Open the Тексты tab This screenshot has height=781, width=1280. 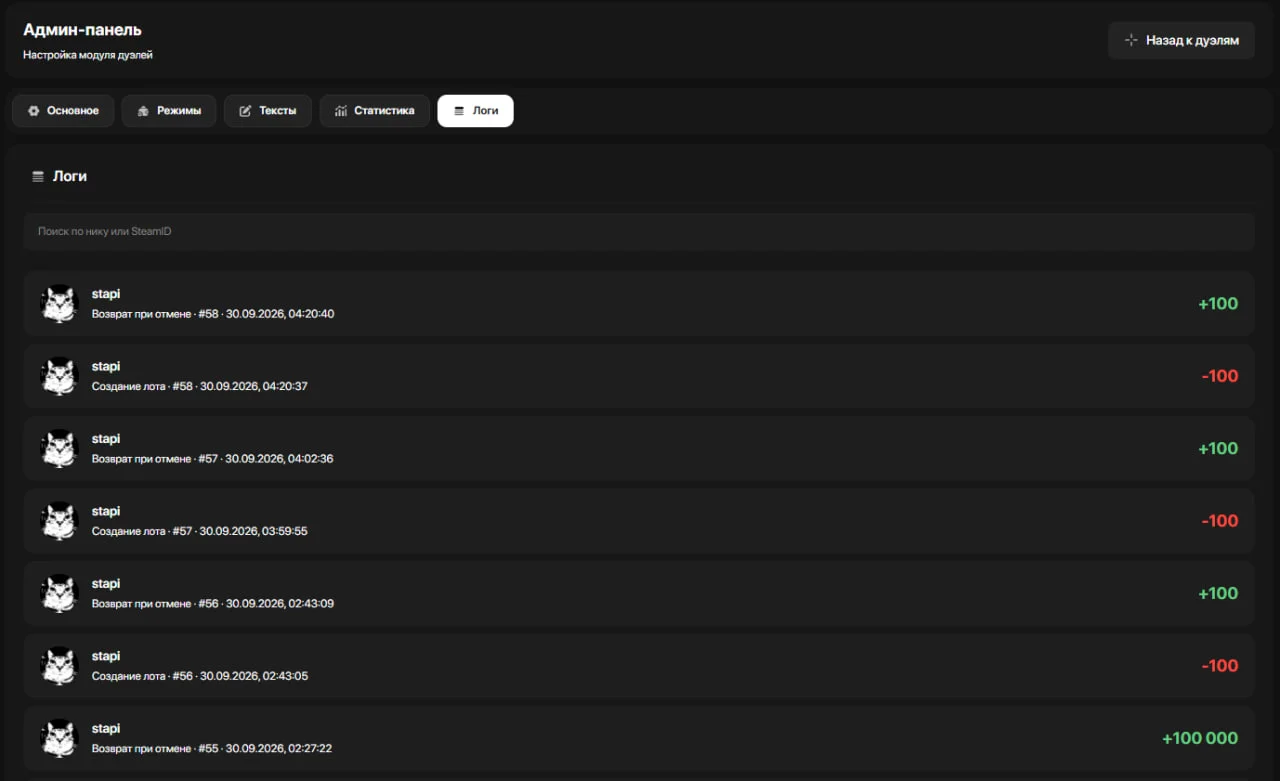pos(268,111)
